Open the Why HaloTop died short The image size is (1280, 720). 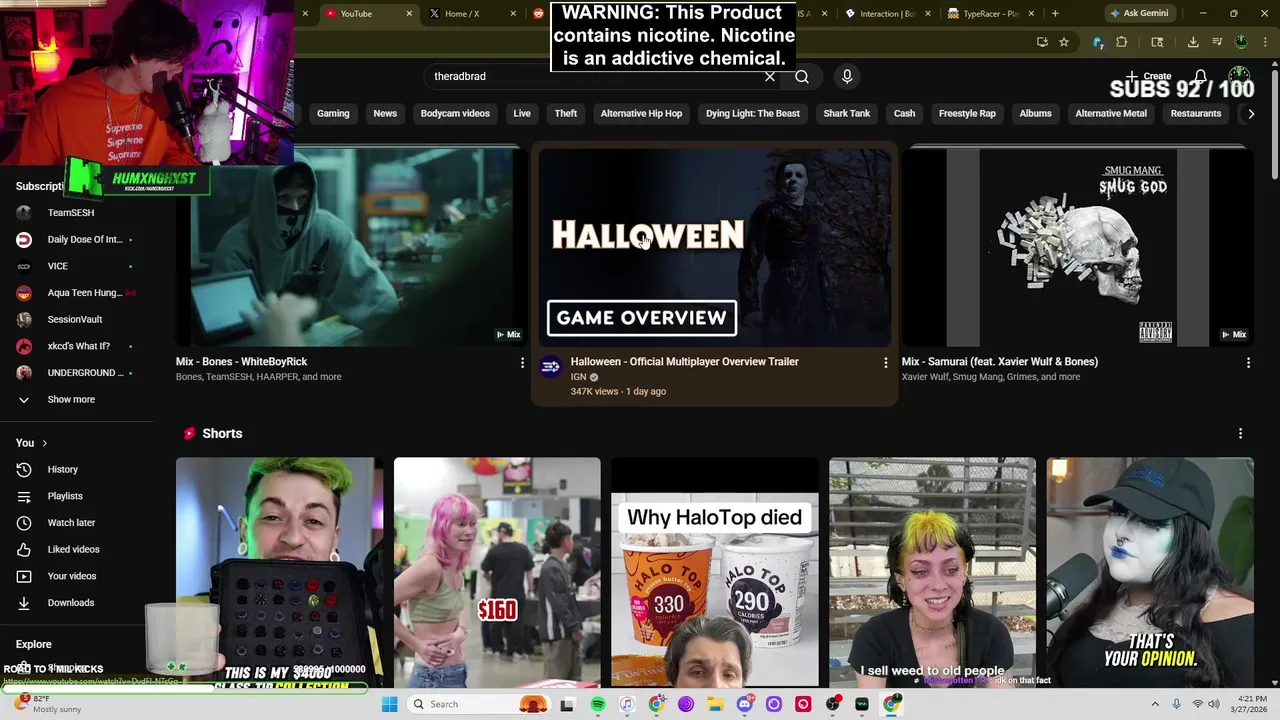[x=714, y=572]
